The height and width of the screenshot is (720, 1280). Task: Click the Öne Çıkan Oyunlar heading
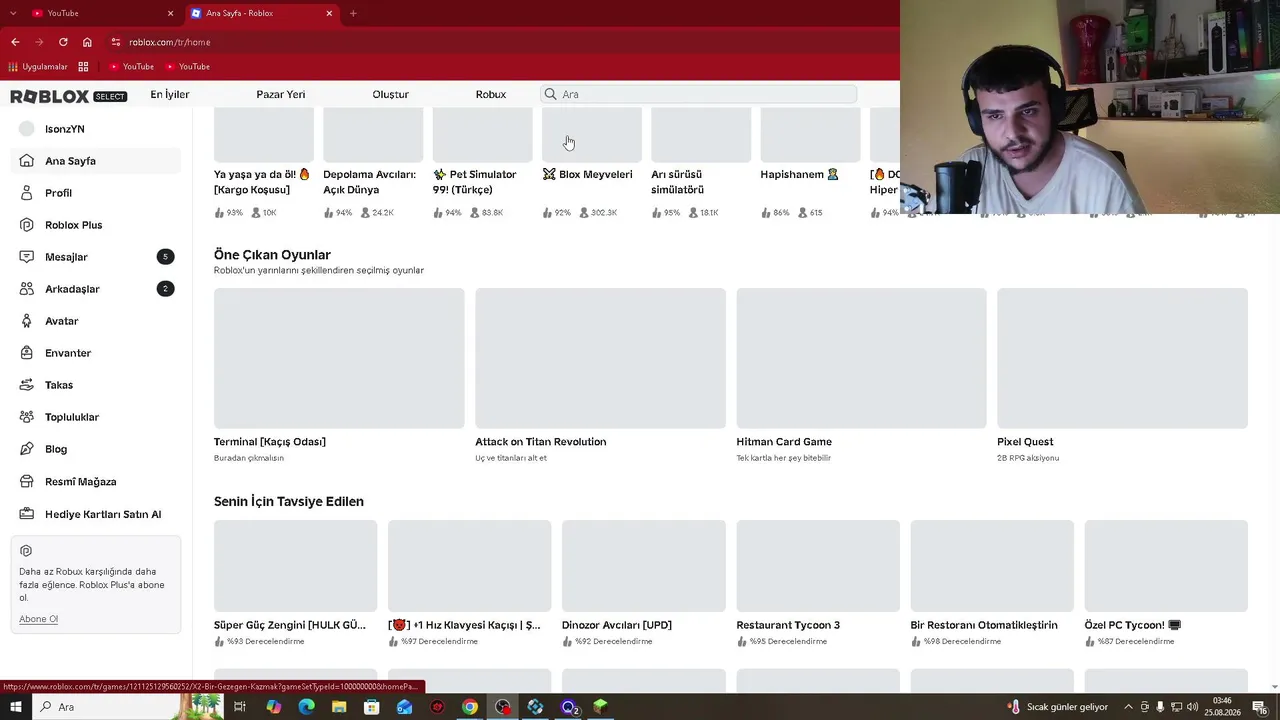(x=272, y=255)
